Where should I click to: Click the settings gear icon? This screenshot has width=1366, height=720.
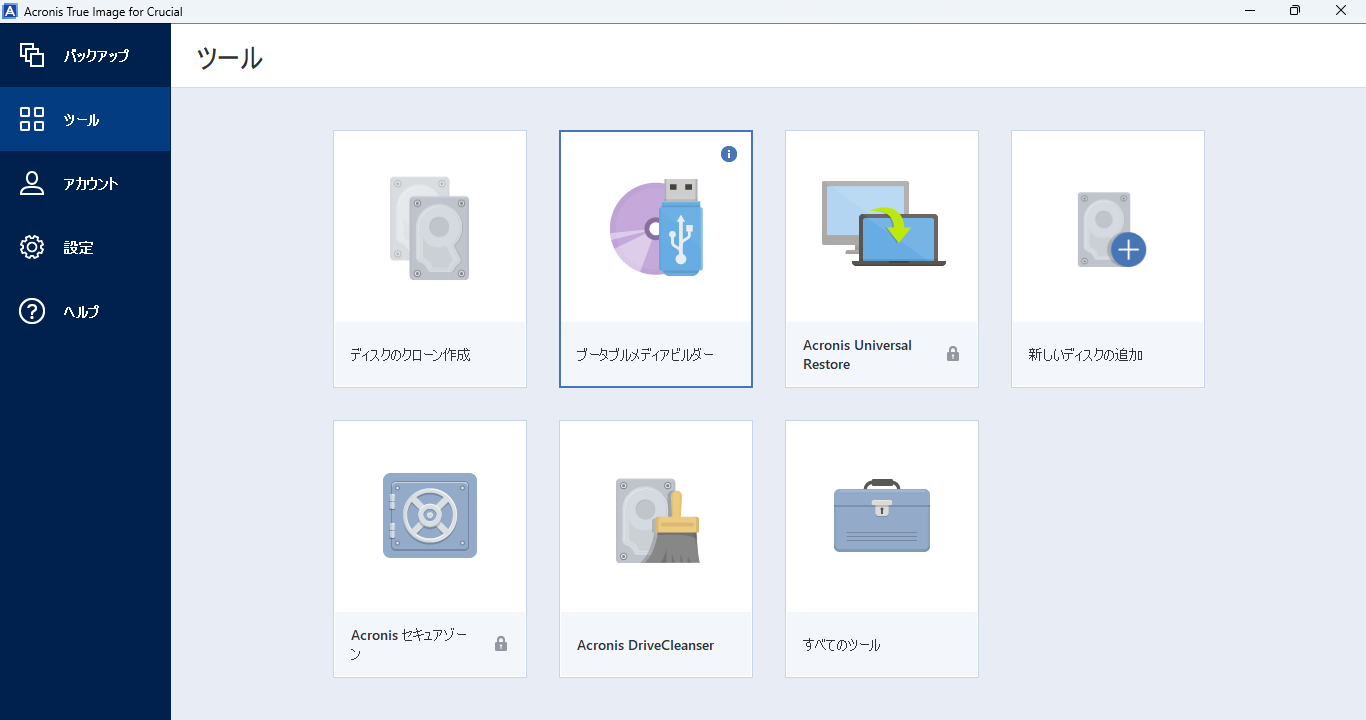[32, 247]
